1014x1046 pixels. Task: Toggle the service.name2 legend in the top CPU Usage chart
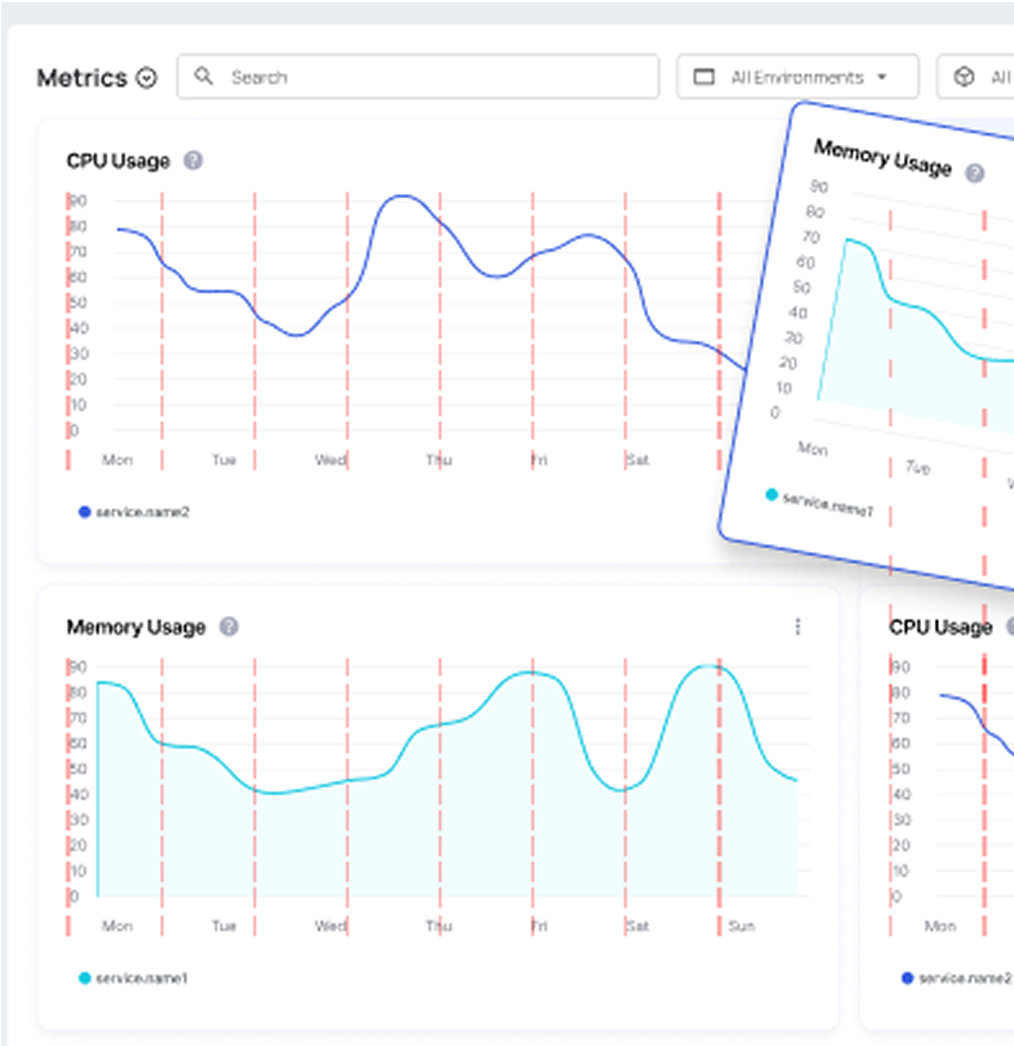pyautogui.click(x=134, y=512)
